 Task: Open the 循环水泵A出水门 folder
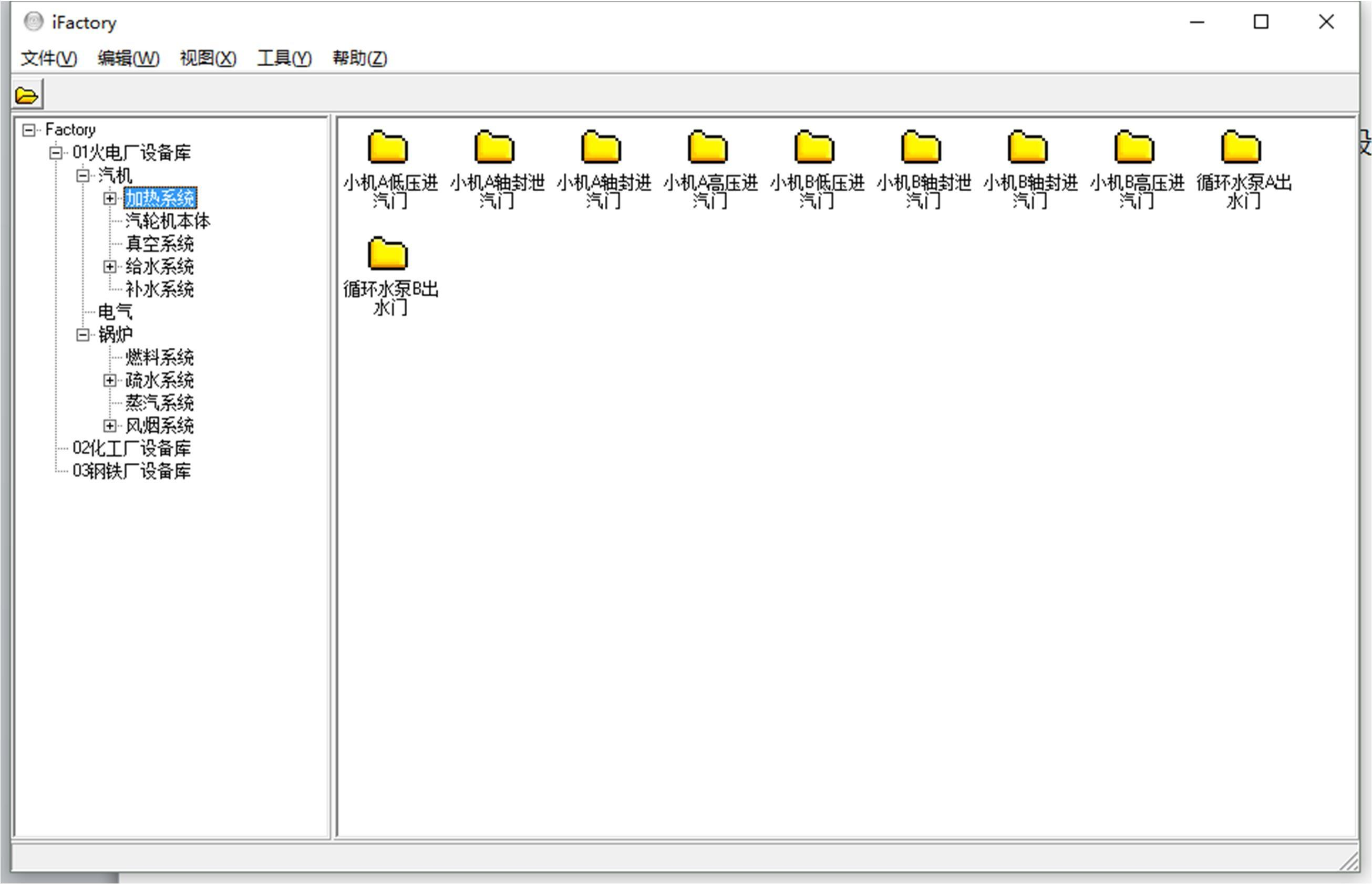(x=1241, y=148)
